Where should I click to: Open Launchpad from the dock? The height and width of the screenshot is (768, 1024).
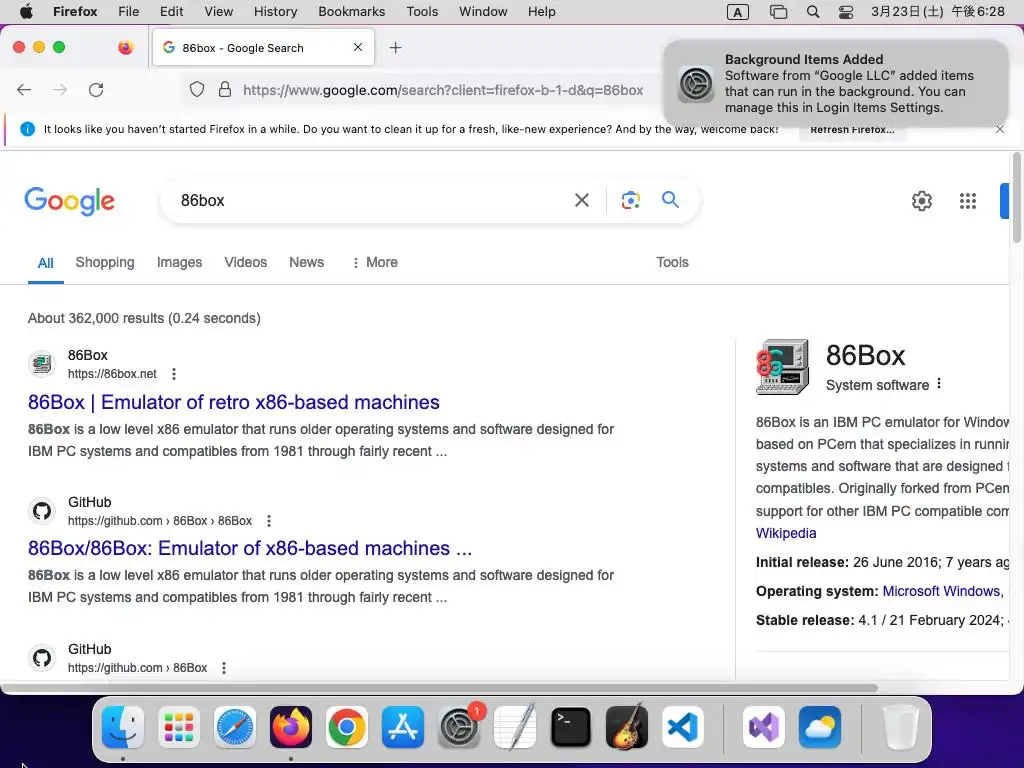pos(179,727)
